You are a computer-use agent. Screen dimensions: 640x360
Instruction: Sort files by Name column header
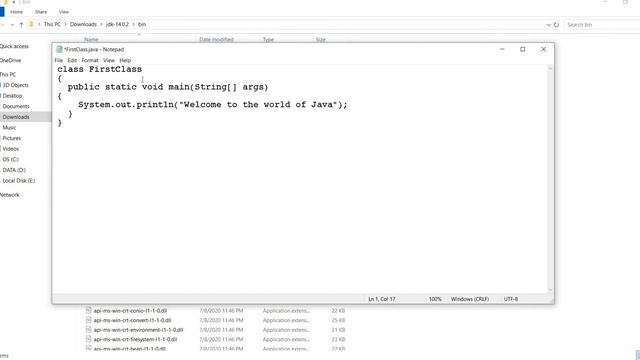(x=91, y=40)
